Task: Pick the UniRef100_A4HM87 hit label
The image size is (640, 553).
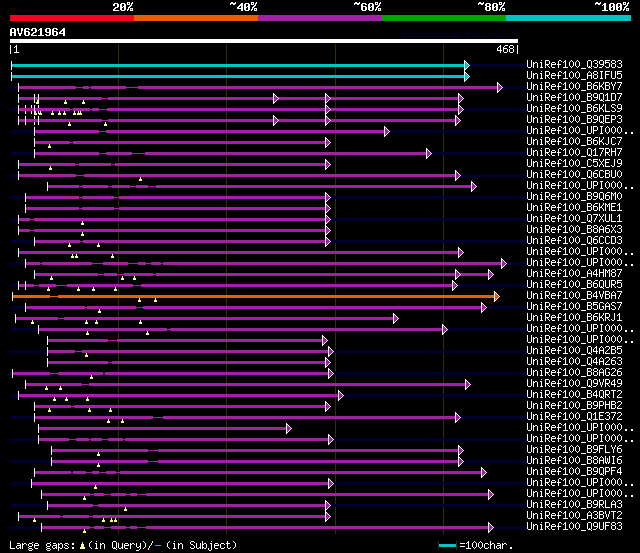Action: pos(574,273)
